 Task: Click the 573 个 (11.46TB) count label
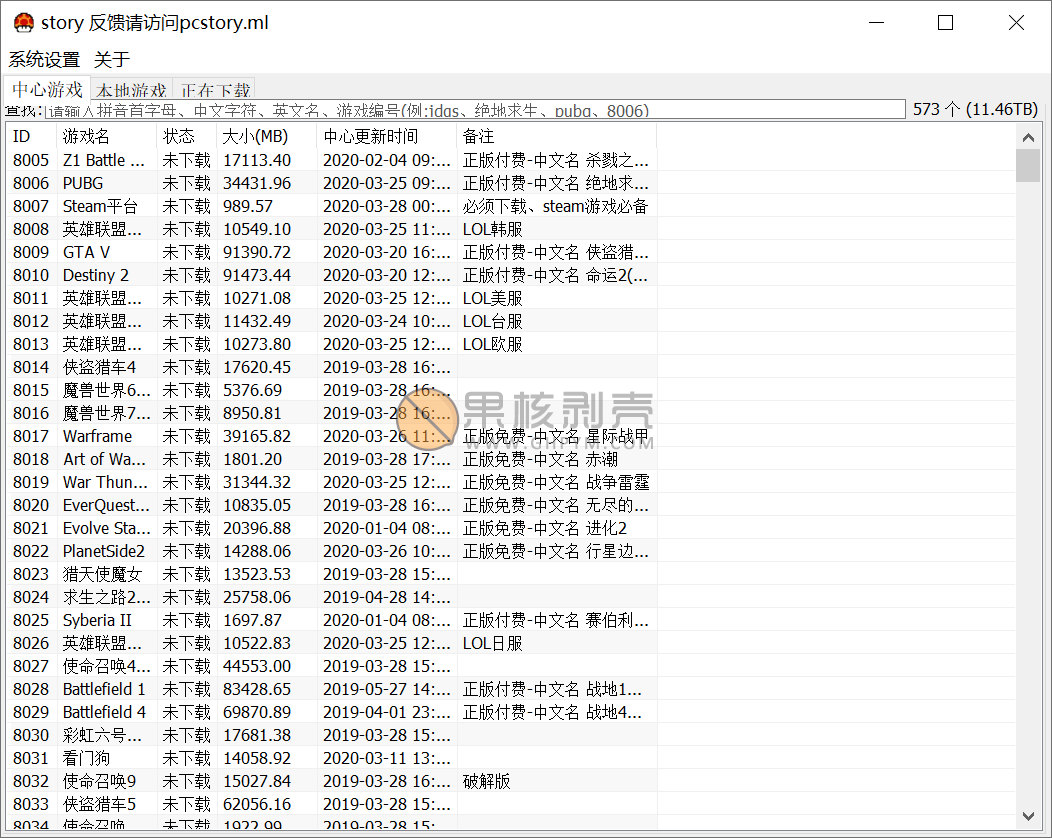975,109
